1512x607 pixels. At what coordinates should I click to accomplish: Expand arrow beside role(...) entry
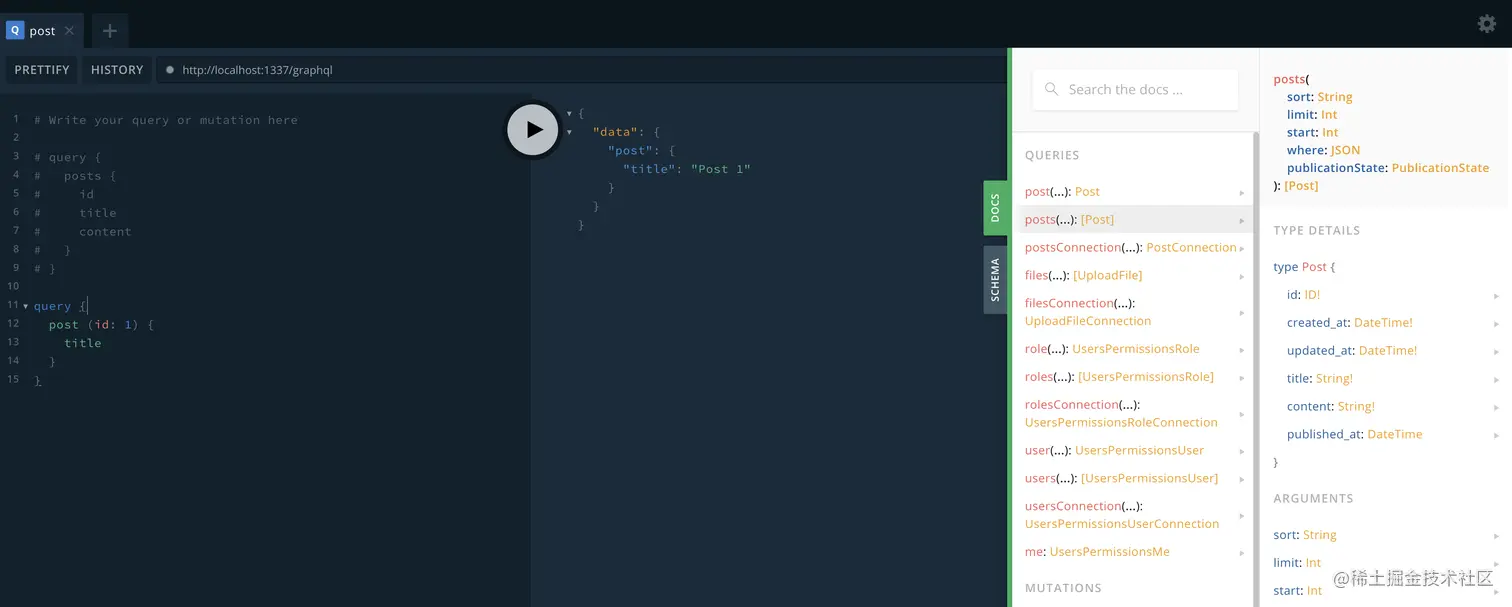(x=1242, y=350)
